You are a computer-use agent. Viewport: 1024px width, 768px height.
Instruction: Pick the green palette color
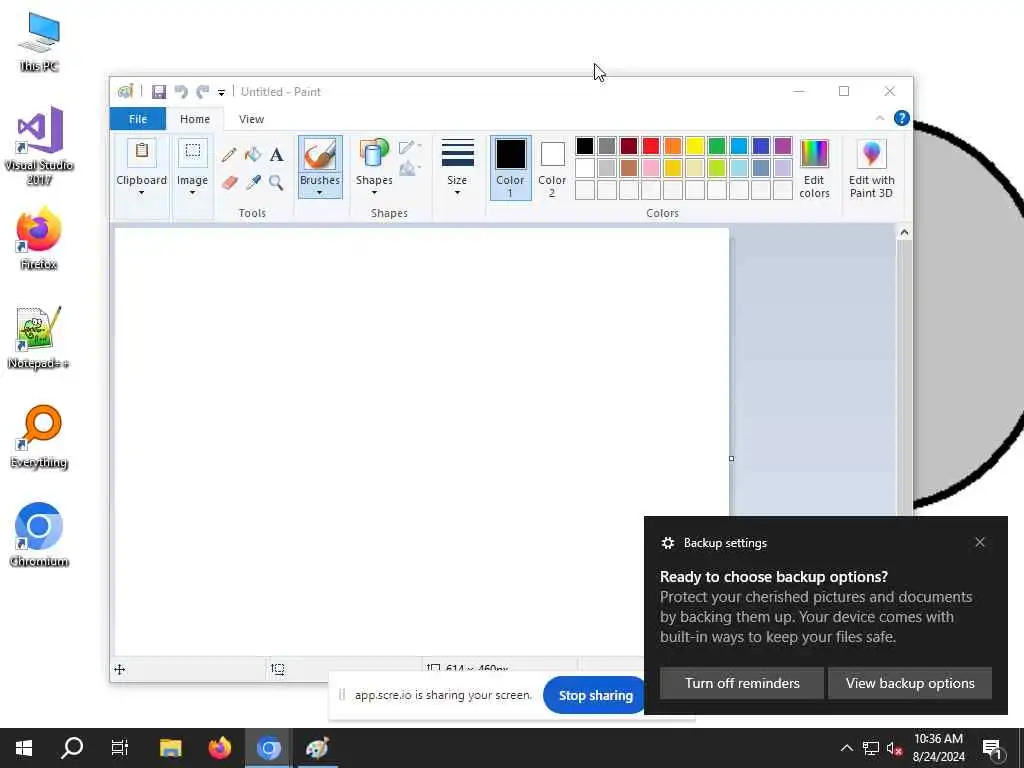click(x=717, y=146)
